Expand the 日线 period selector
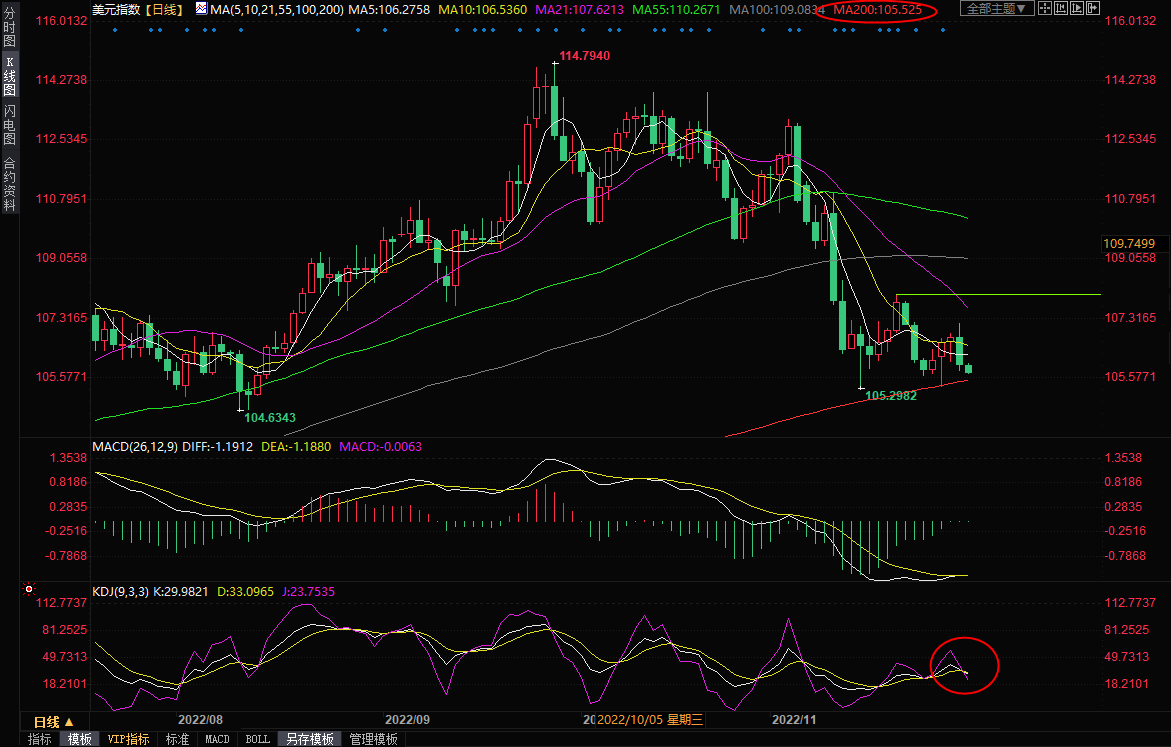Screen dimensions: 1171x747 point(53,721)
